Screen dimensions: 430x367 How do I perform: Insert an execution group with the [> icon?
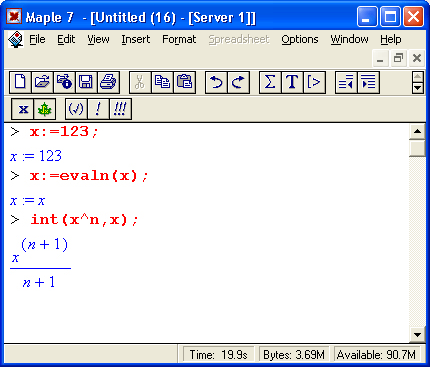tap(314, 82)
